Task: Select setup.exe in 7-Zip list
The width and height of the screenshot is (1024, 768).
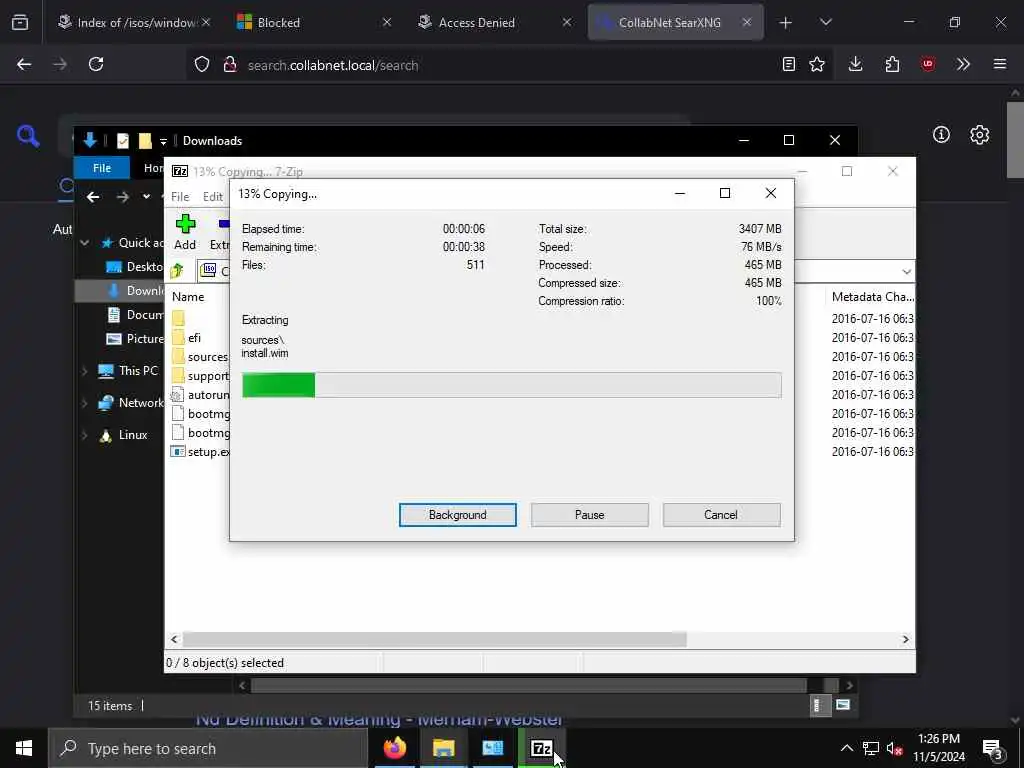Action: [200, 451]
